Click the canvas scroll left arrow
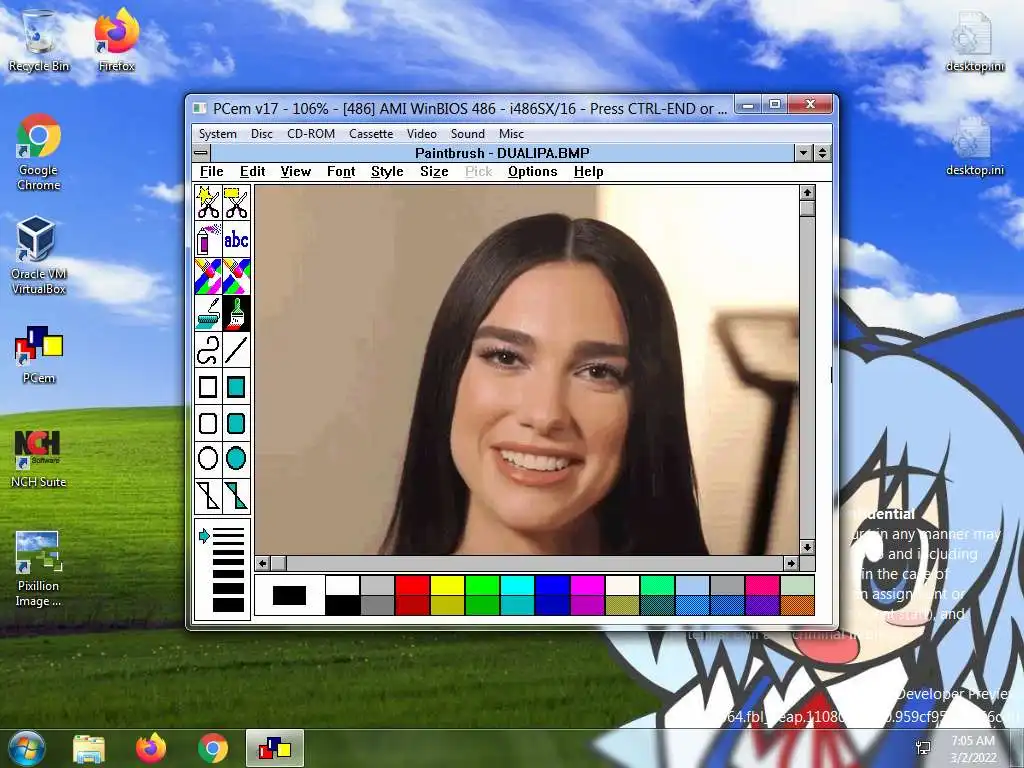 (x=263, y=563)
